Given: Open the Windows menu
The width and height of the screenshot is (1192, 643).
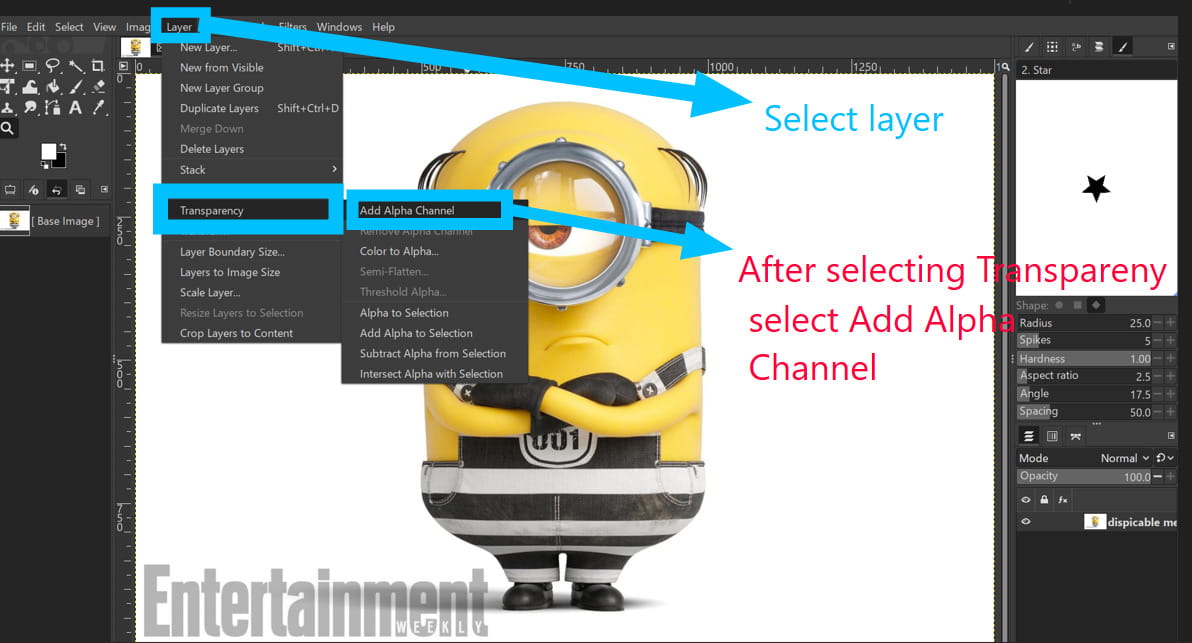Looking at the screenshot, I should click(339, 27).
